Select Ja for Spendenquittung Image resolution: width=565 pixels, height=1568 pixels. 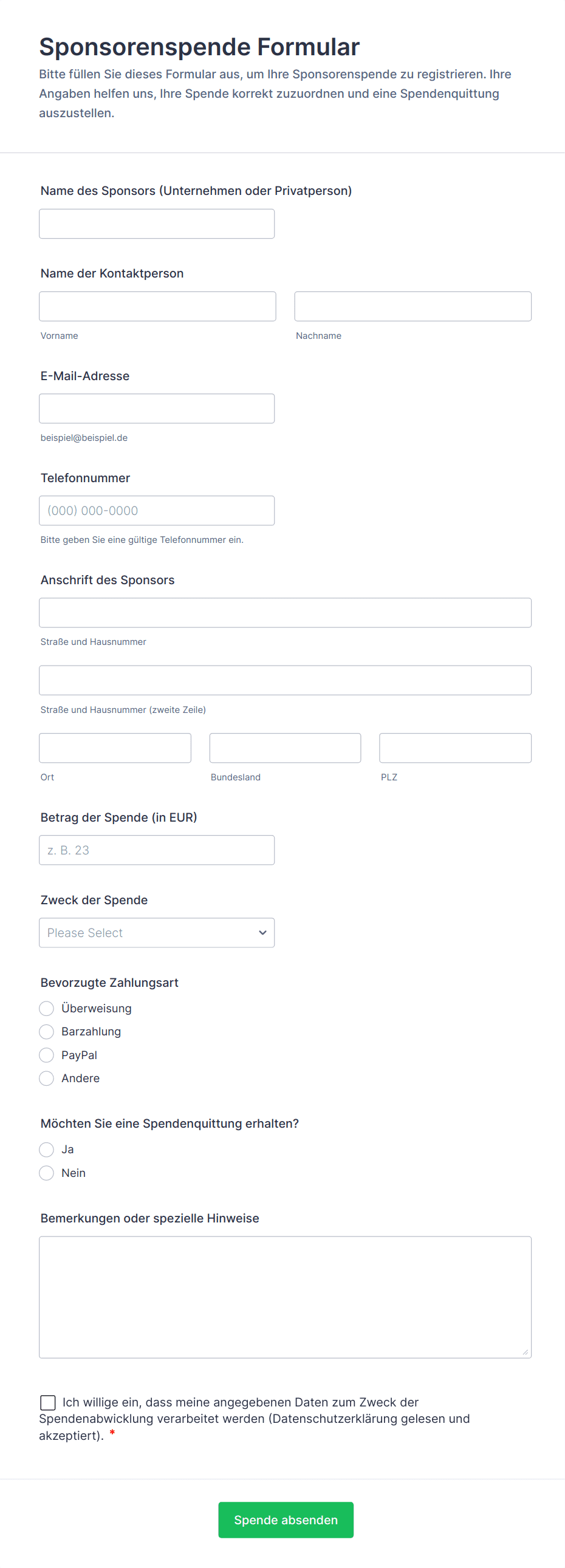click(x=46, y=1150)
